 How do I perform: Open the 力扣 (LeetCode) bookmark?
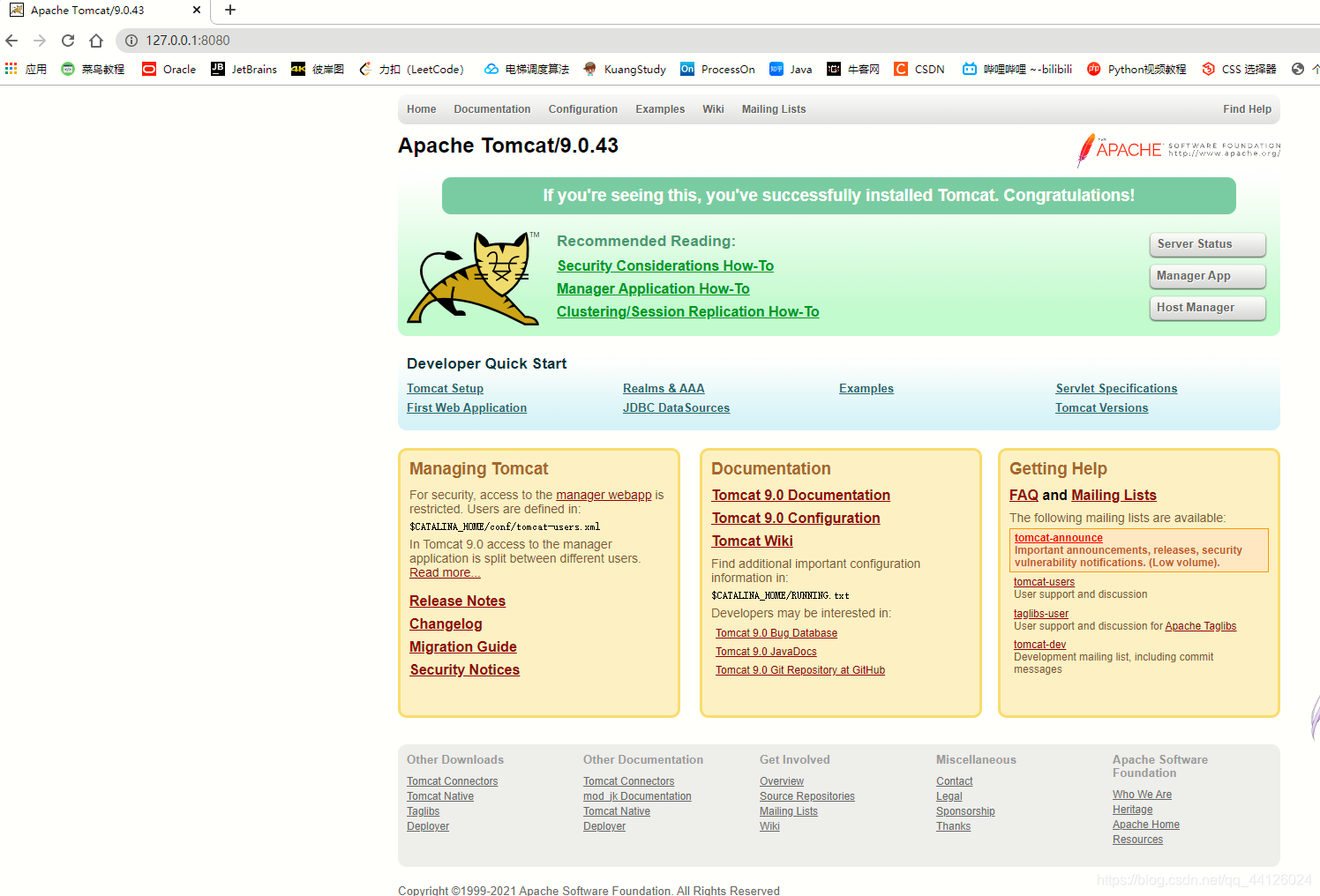coord(411,69)
